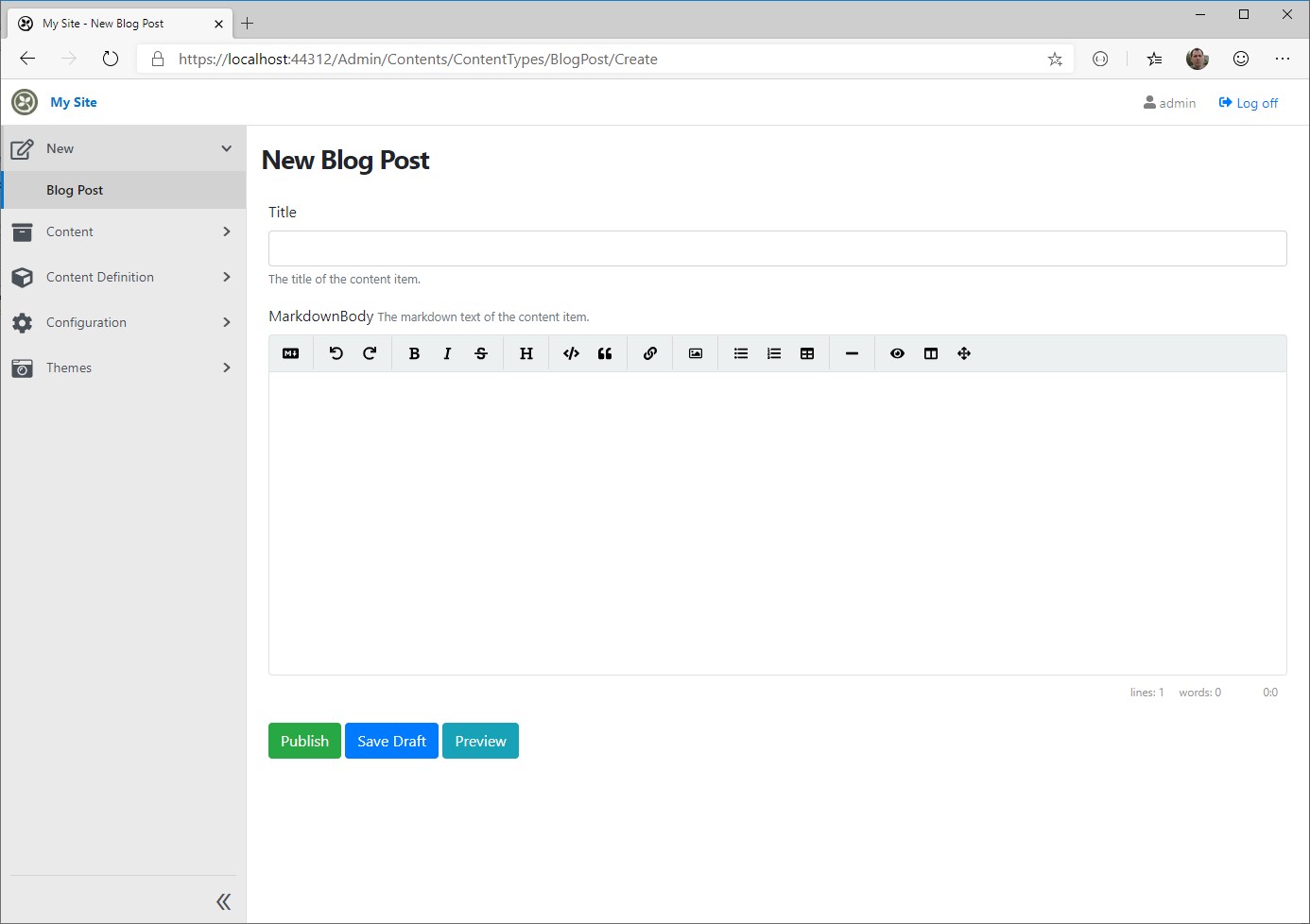Apply italic formatting in the markdown toolbar
Image resolution: width=1310 pixels, height=924 pixels.
pyautogui.click(x=447, y=352)
